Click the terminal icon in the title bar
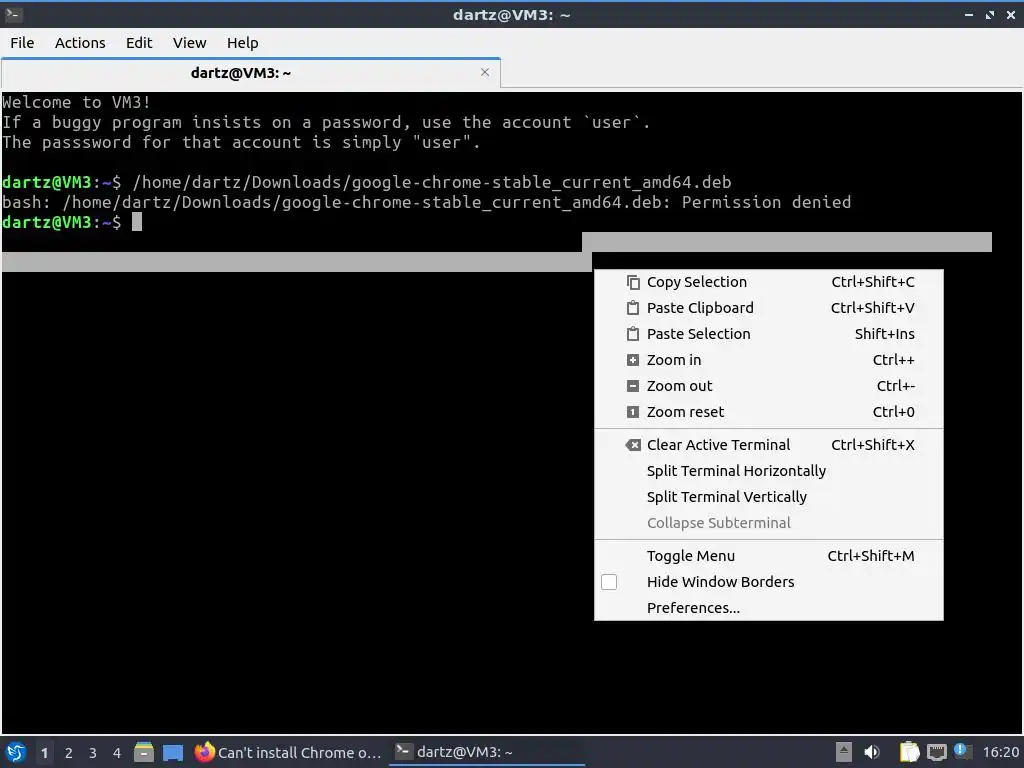The width and height of the screenshot is (1024, 768). tap(13, 14)
